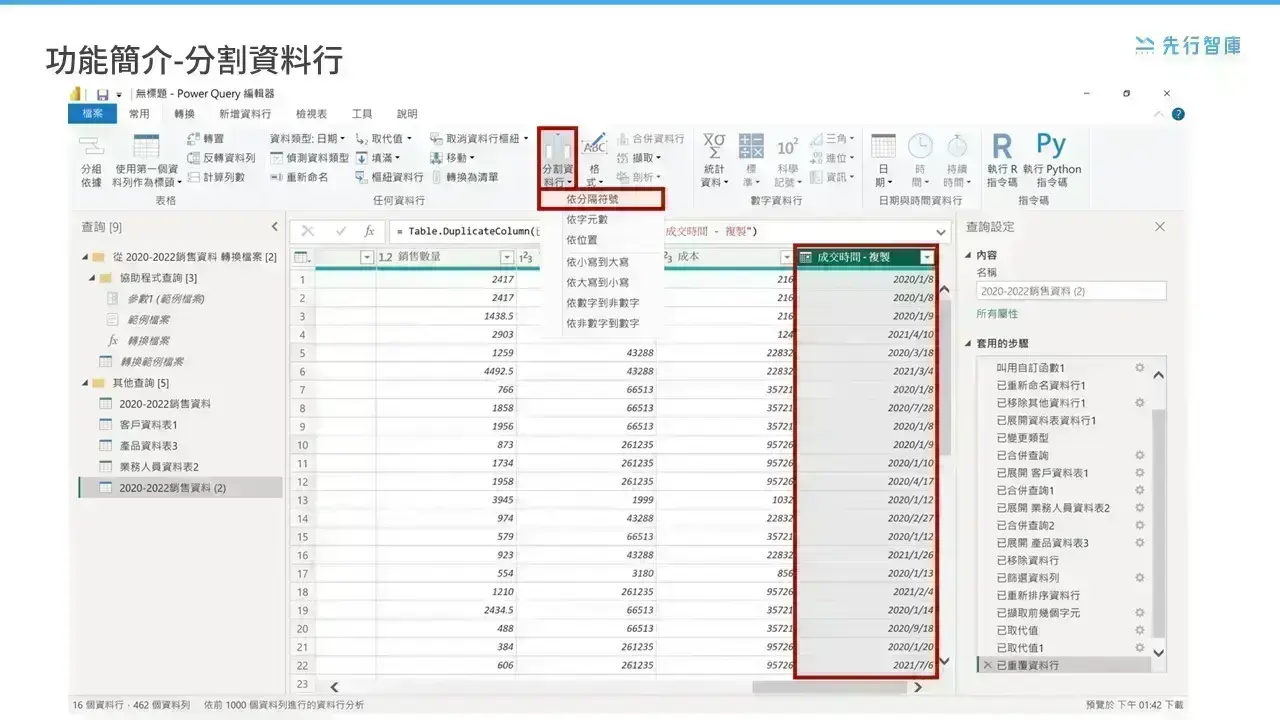Image resolution: width=1280 pixels, height=720 pixels.
Task: Click Pivot Column (樞紐資料行)
Action: point(390,177)
